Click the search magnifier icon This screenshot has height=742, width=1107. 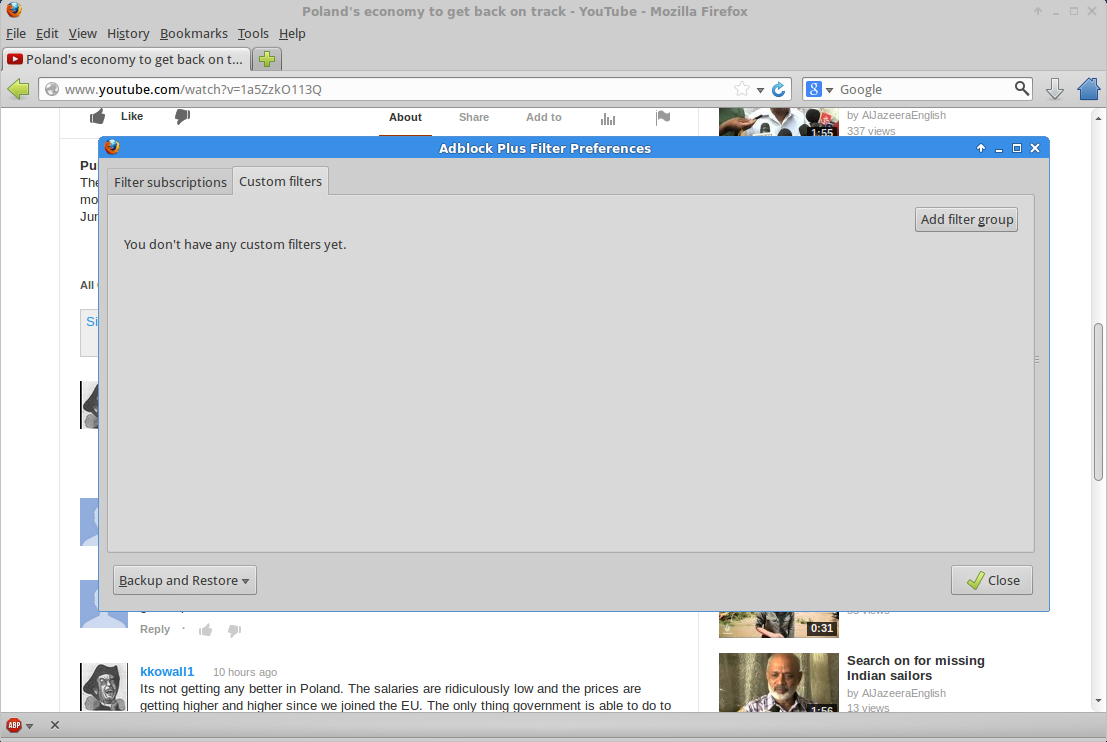tap(1021, 89)
